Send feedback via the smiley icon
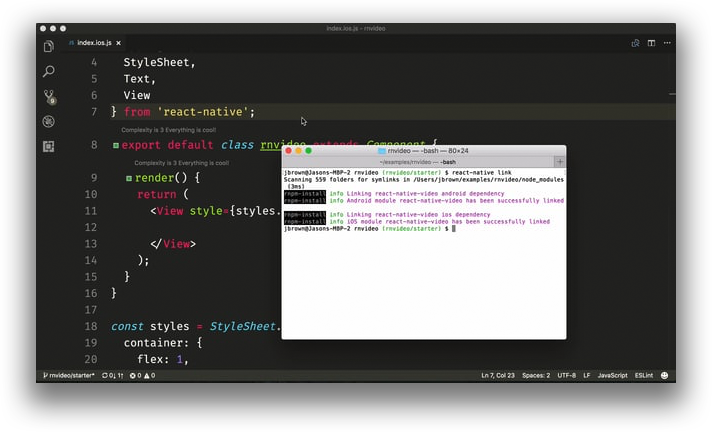The image size is (712, 432). pyautogui.click(x=664, y=375)
